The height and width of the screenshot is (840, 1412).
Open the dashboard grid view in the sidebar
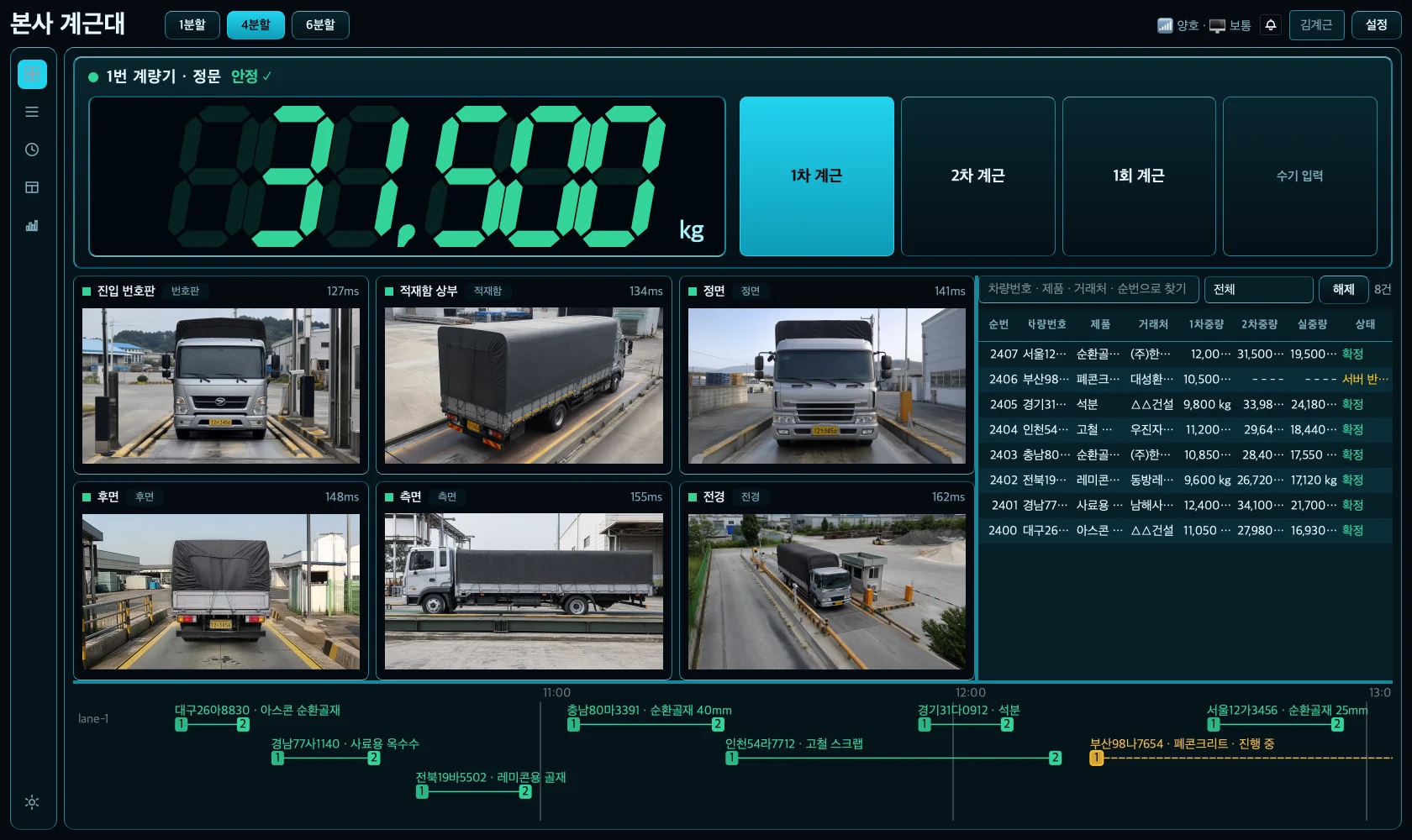pyautogui.click(x=32, y=74)
